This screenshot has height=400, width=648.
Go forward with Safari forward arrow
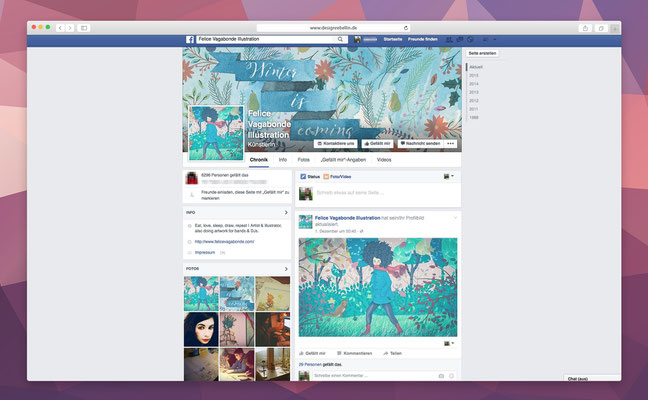coord(70,28)
